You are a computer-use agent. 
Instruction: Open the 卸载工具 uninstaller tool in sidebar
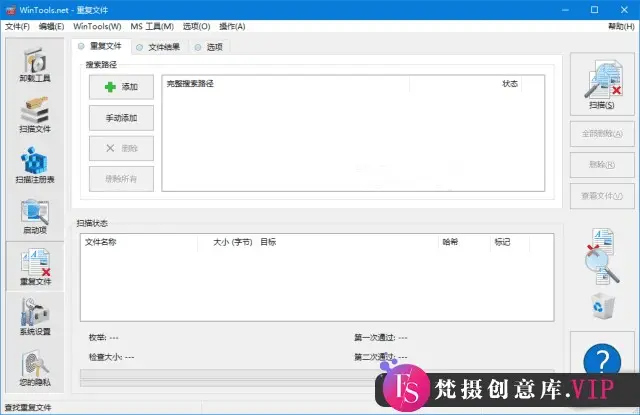[x=35, y=64]
